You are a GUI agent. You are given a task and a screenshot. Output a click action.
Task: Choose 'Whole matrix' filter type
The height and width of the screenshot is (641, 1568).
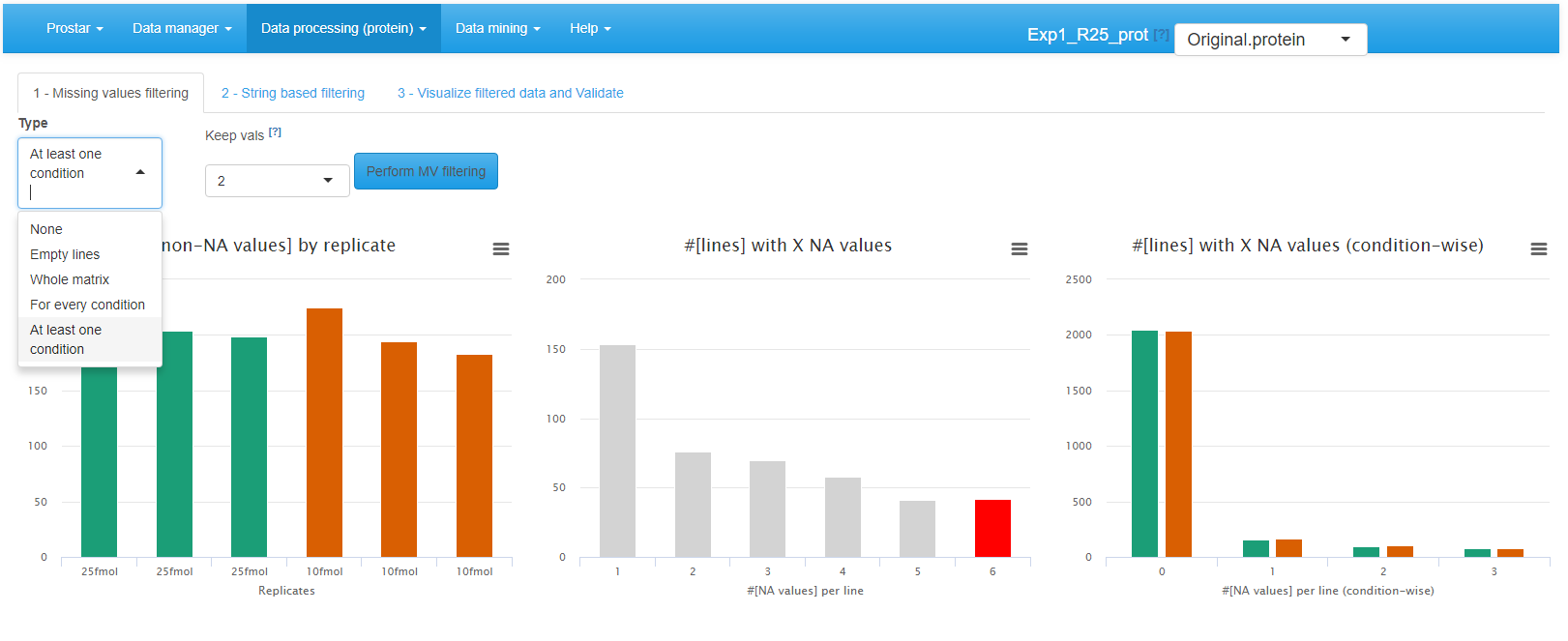pos(90,279)
